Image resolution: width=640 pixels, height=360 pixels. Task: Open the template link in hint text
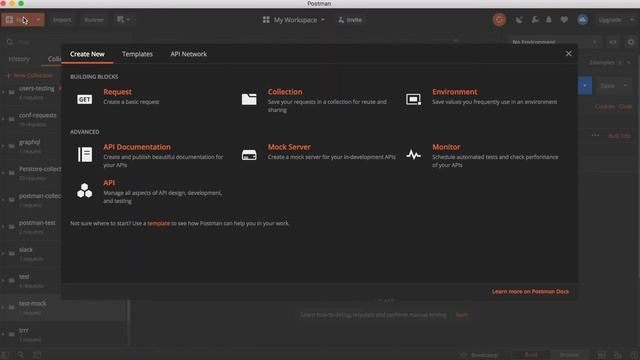(158, 223)
